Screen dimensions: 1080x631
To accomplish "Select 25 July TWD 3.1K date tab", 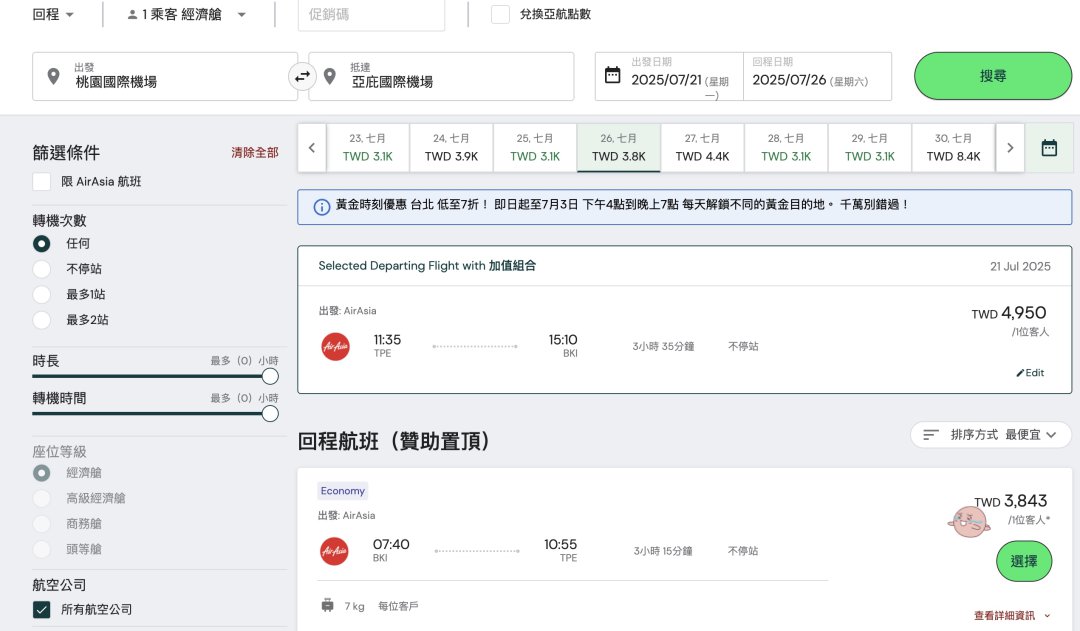I will pos(534,147).
